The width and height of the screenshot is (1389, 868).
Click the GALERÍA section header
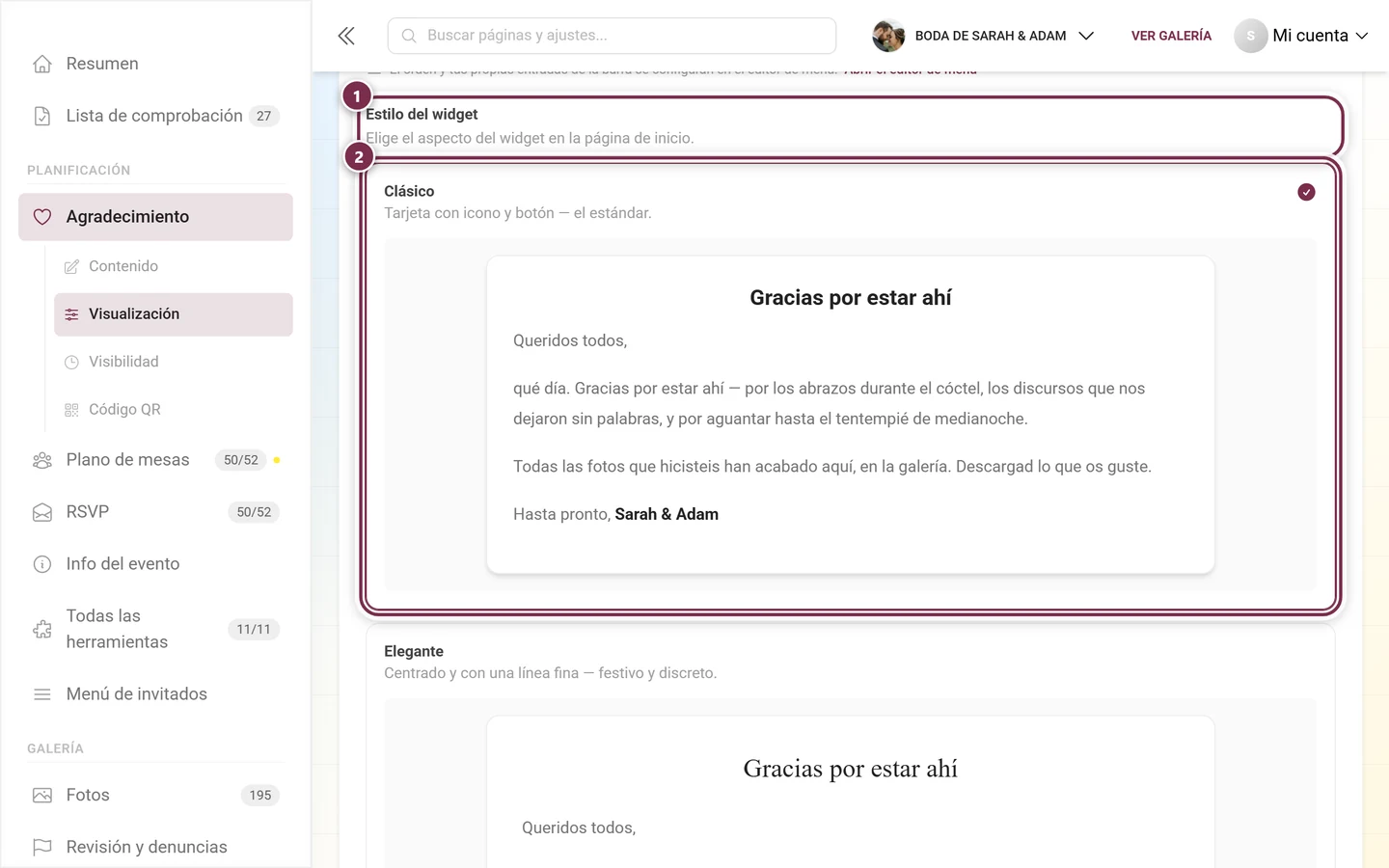[x=55, y=748]
